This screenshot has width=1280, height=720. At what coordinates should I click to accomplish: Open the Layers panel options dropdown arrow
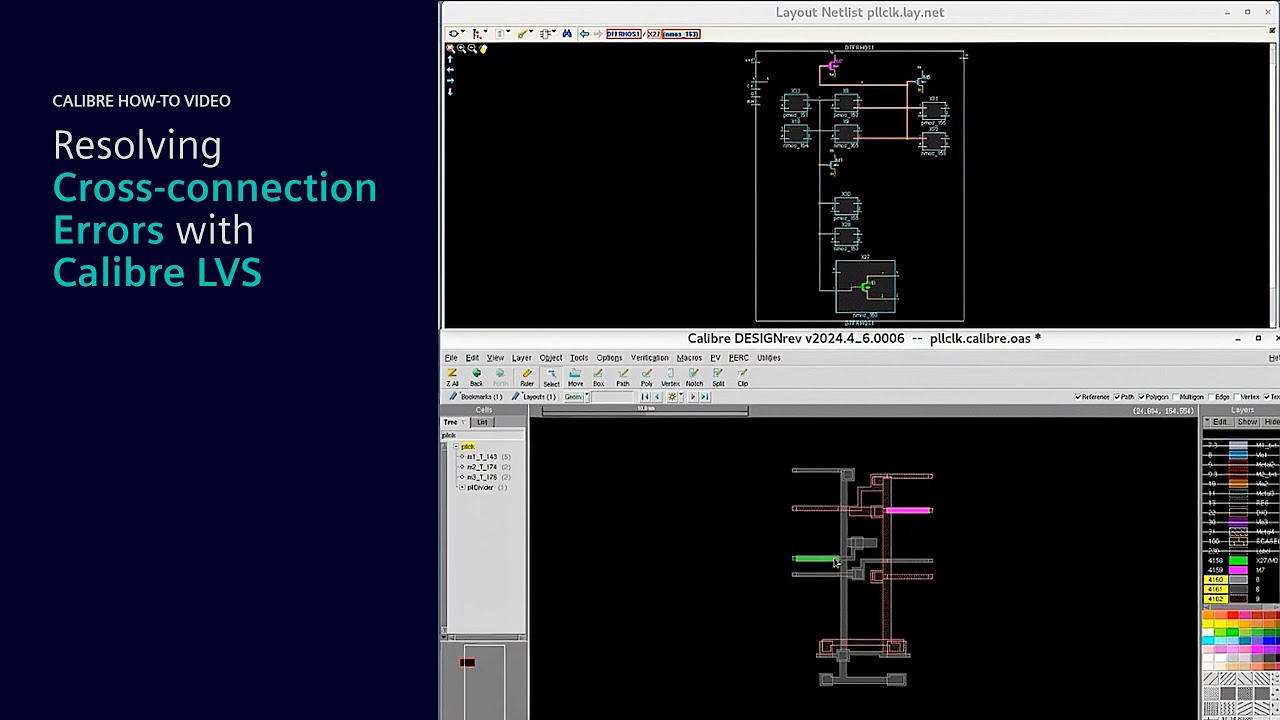[1207, 422]
